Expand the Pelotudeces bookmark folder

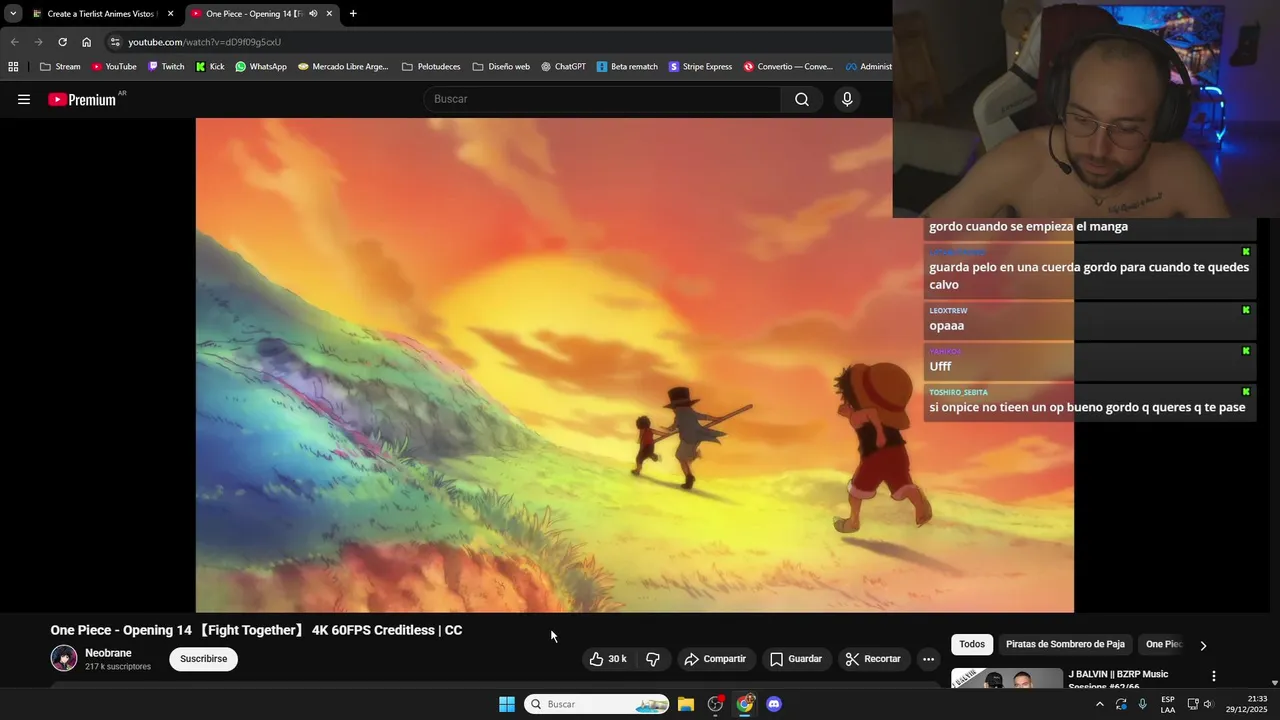click(x=431, y=67)
